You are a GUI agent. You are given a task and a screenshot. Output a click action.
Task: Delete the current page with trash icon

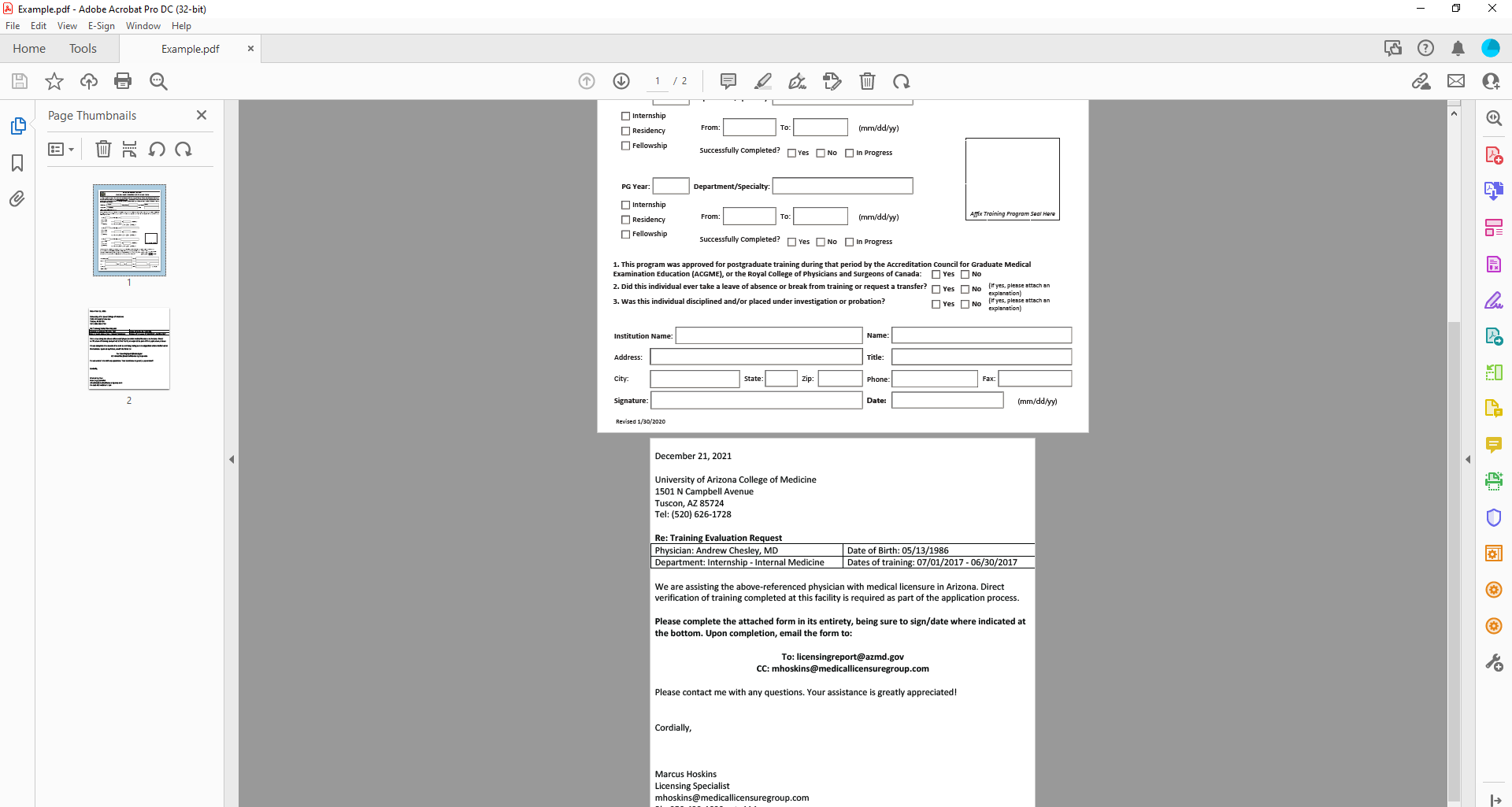868,81
